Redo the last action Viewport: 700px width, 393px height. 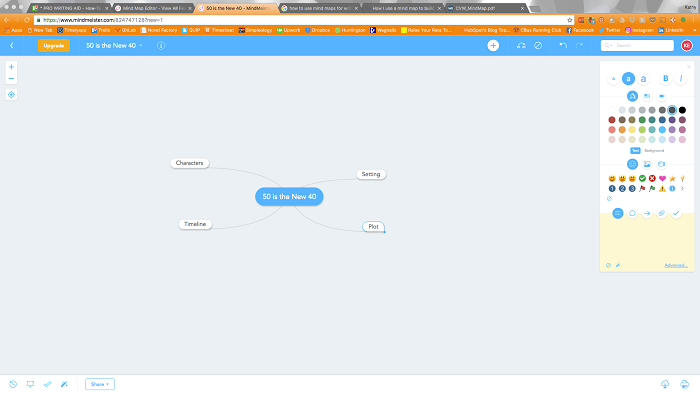(x=579, y=46)
